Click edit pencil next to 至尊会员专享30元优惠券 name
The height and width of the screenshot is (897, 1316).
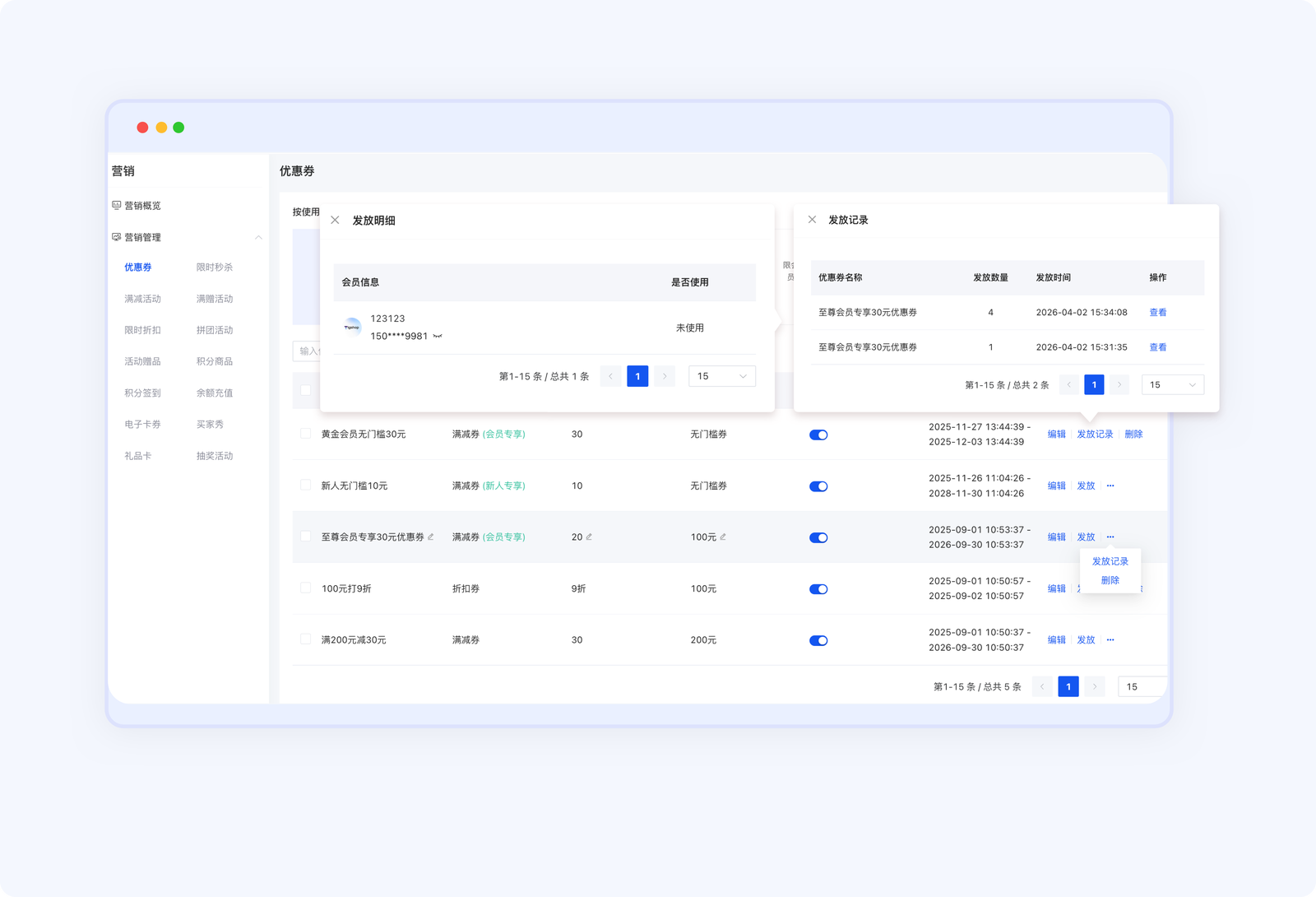coord(431,537)
